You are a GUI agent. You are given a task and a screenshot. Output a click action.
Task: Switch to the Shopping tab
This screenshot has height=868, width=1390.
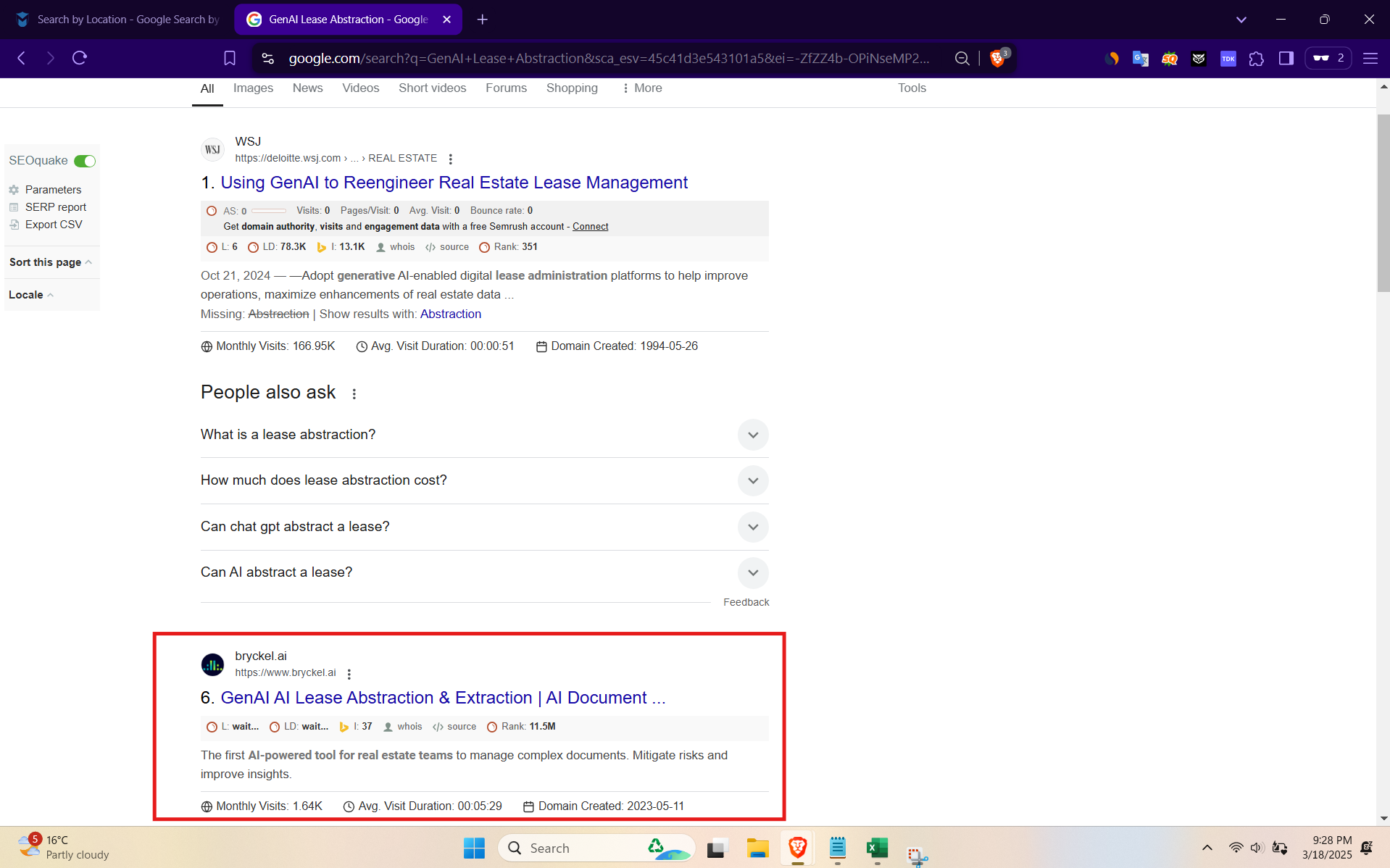point(572,88)
